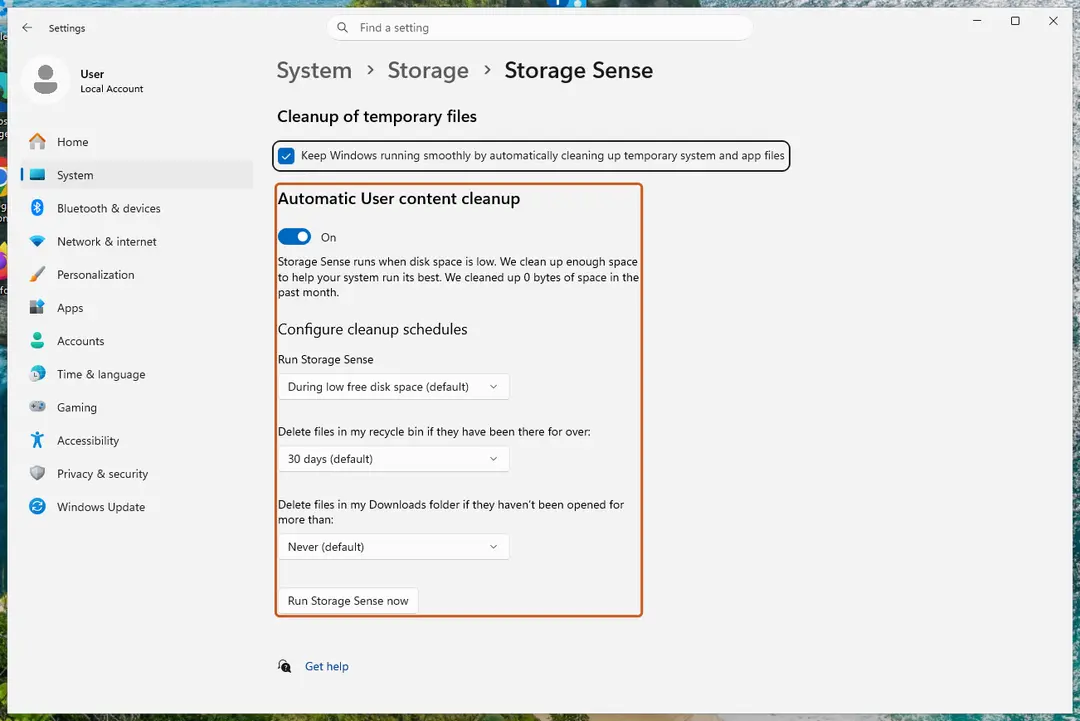Click the Accessibility figure icon
The height and width of the screenshot is (721, 1080).
tap(37, 440)
